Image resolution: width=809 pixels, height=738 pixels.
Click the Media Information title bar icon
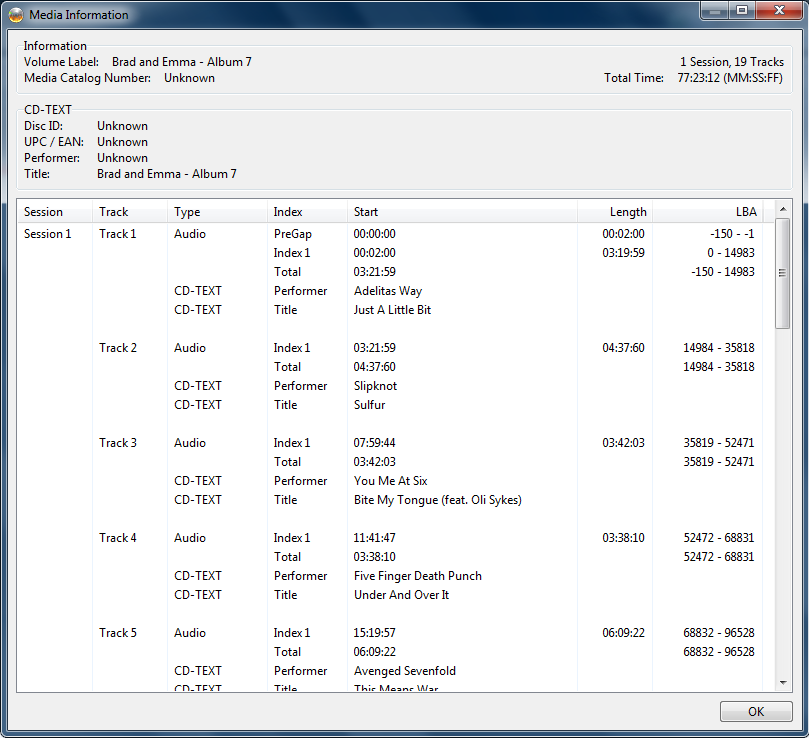[x=16, y=15]
